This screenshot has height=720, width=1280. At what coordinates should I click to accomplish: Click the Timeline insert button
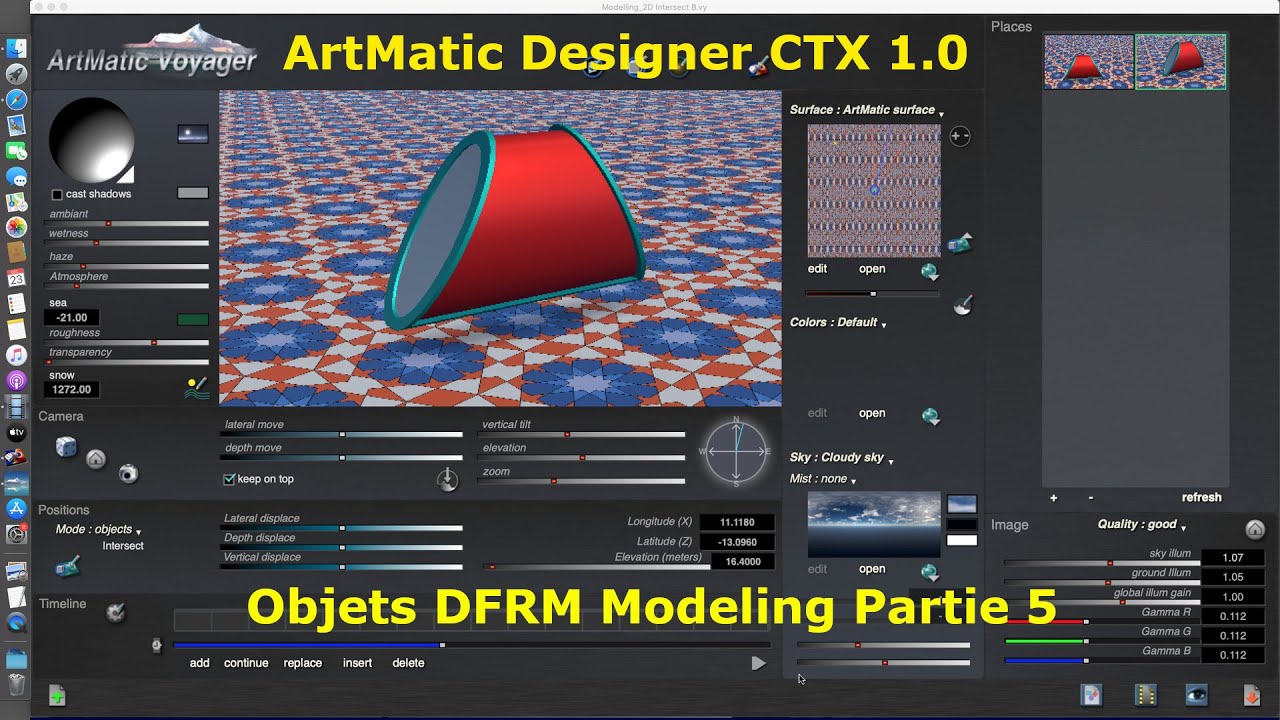point(357,663)
